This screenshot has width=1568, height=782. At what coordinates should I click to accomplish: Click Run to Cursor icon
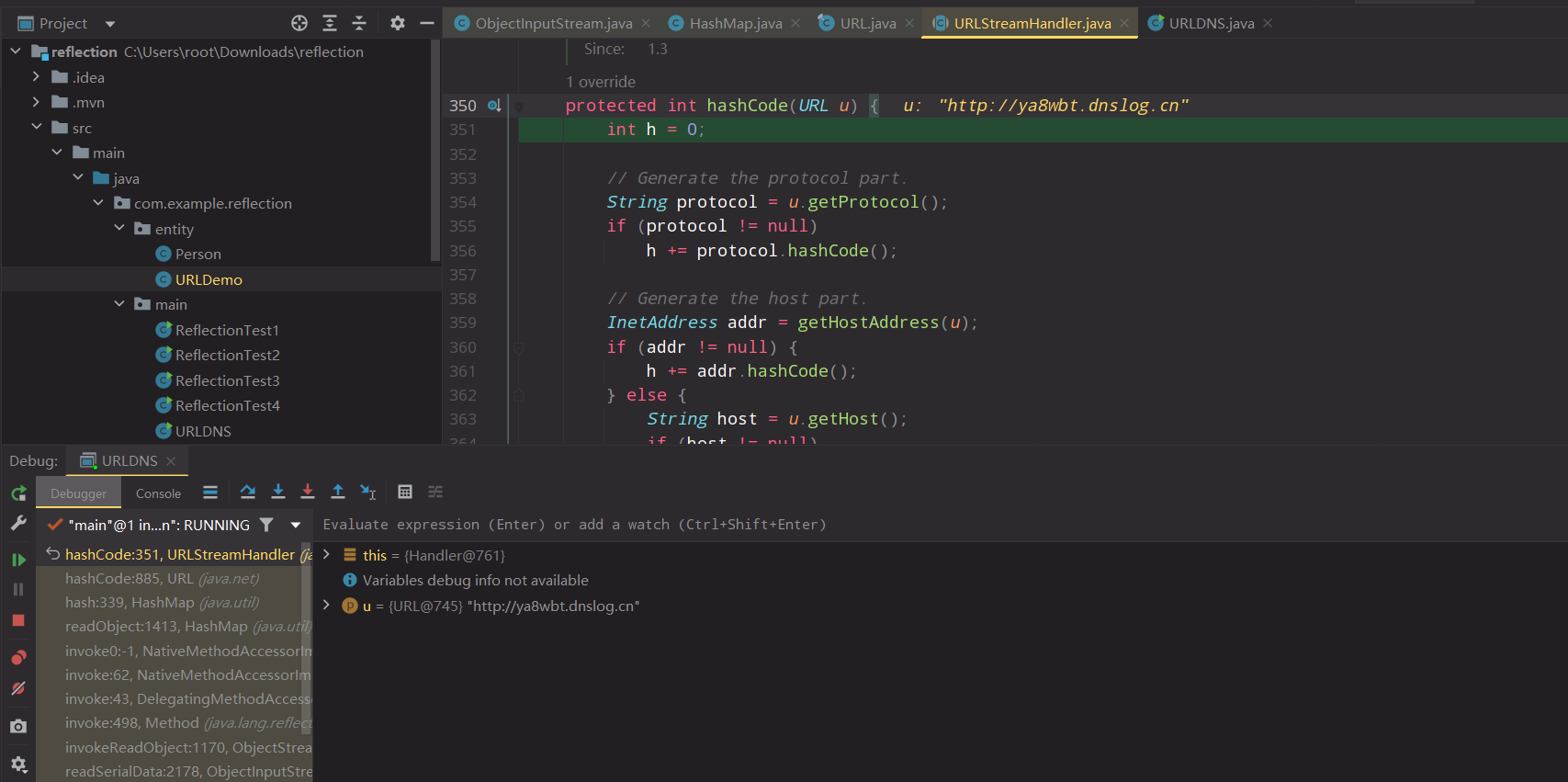click(x=368, y=493)
